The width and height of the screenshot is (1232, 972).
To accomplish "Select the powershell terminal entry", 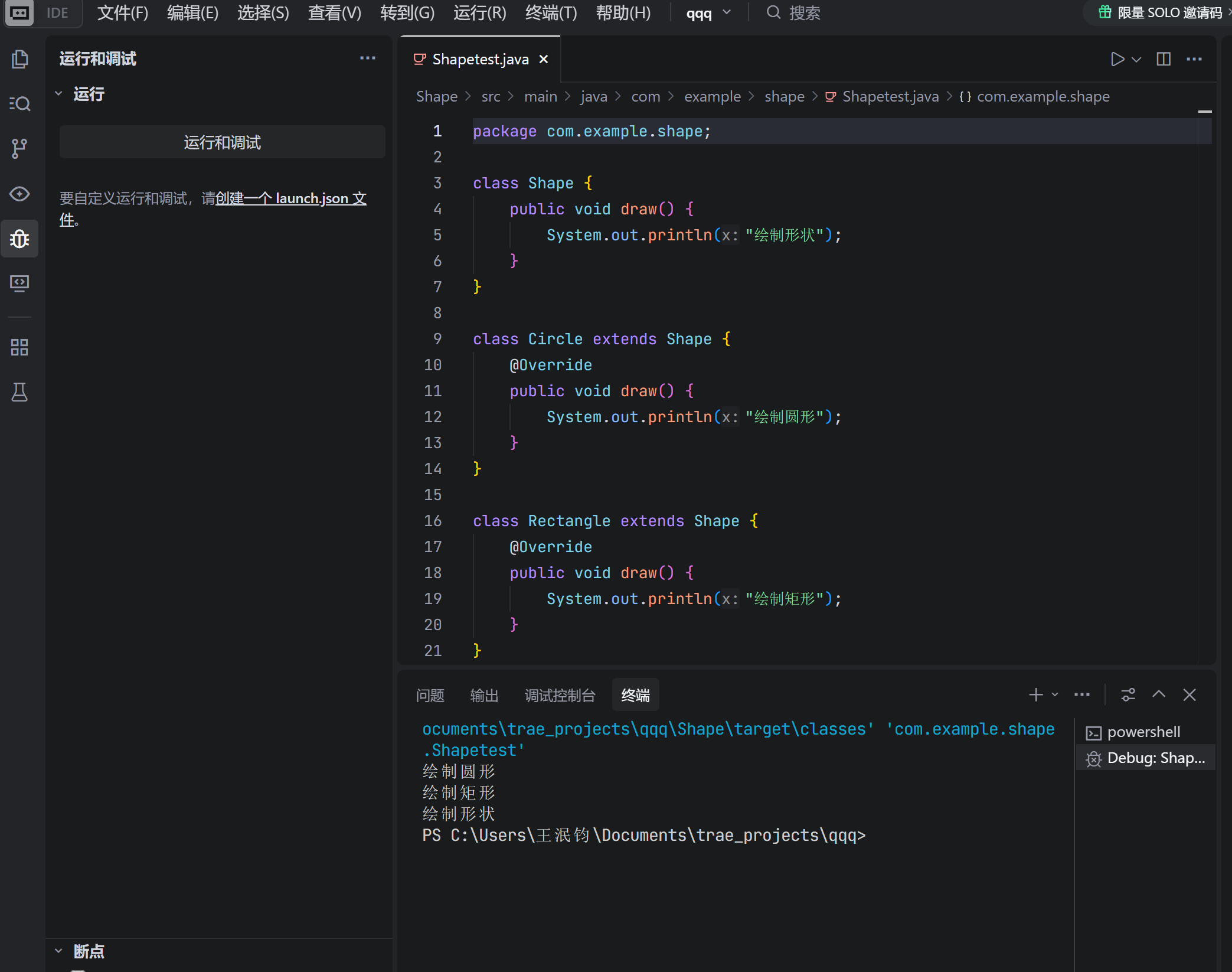I will tap(1143, 732).
